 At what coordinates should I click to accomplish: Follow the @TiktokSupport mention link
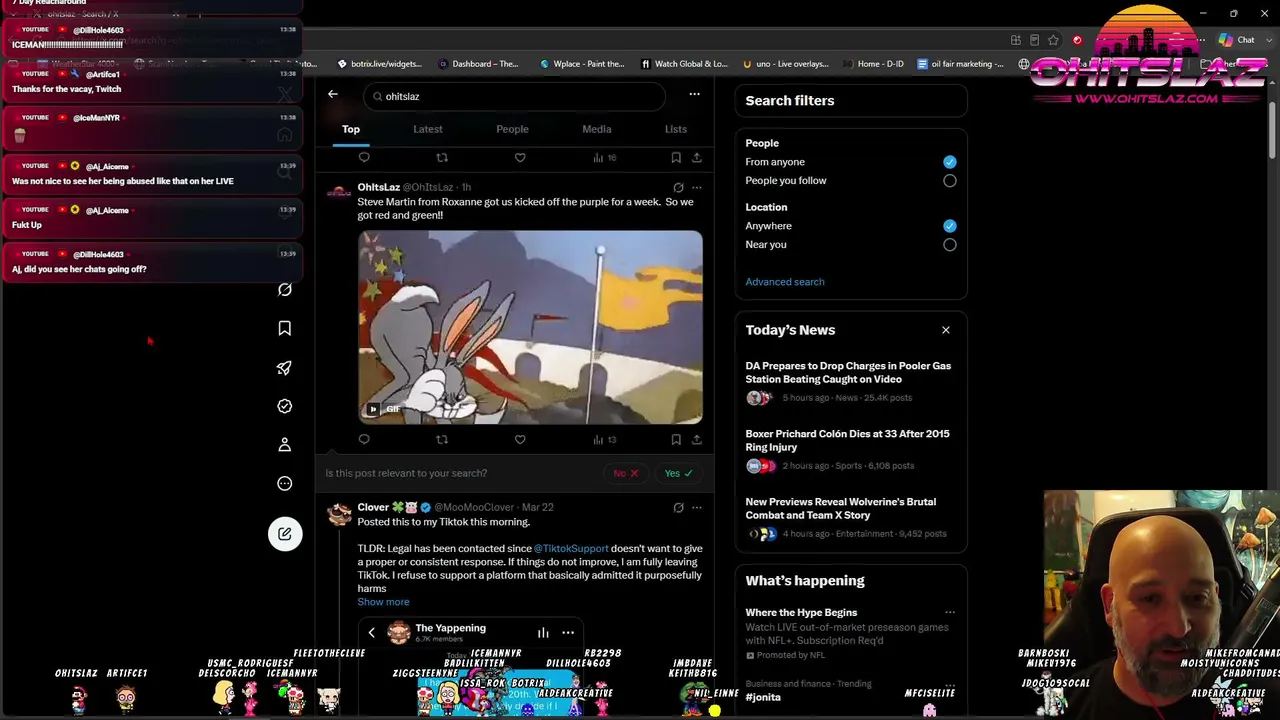[571, 549]
